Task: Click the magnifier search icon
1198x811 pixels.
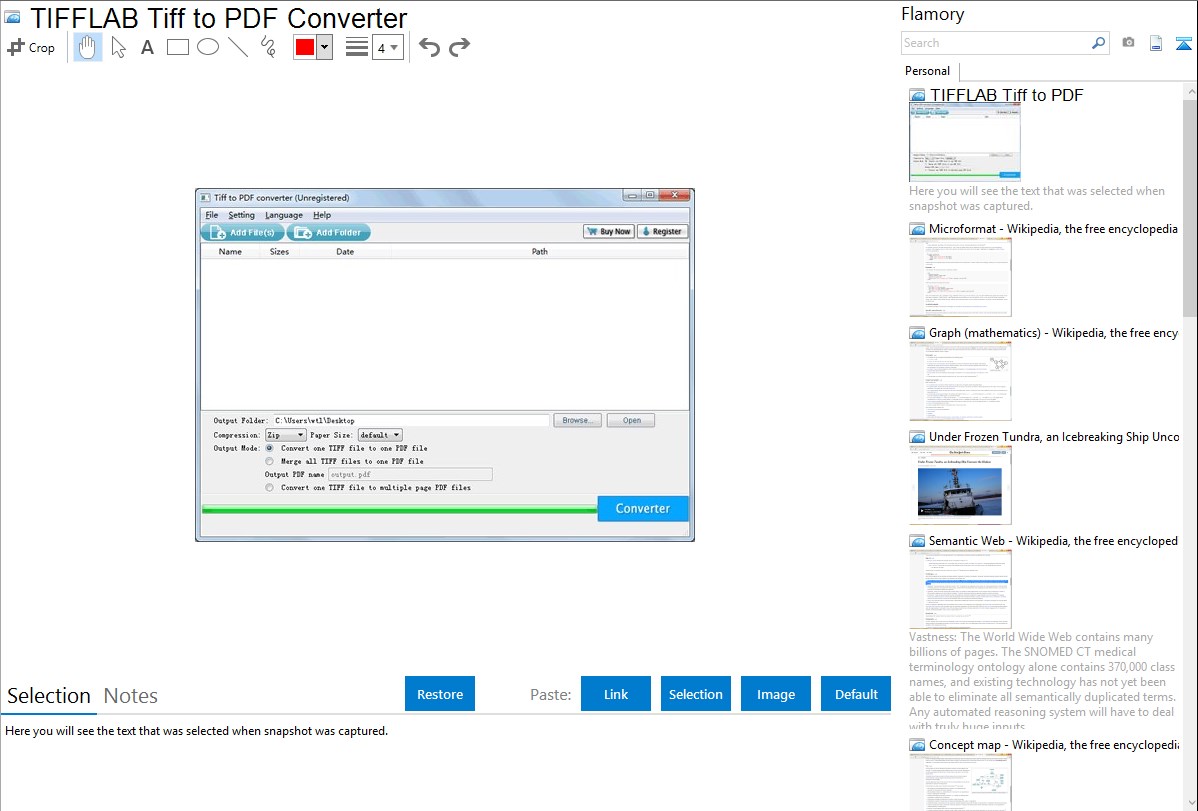Action: click(1098, 43)
